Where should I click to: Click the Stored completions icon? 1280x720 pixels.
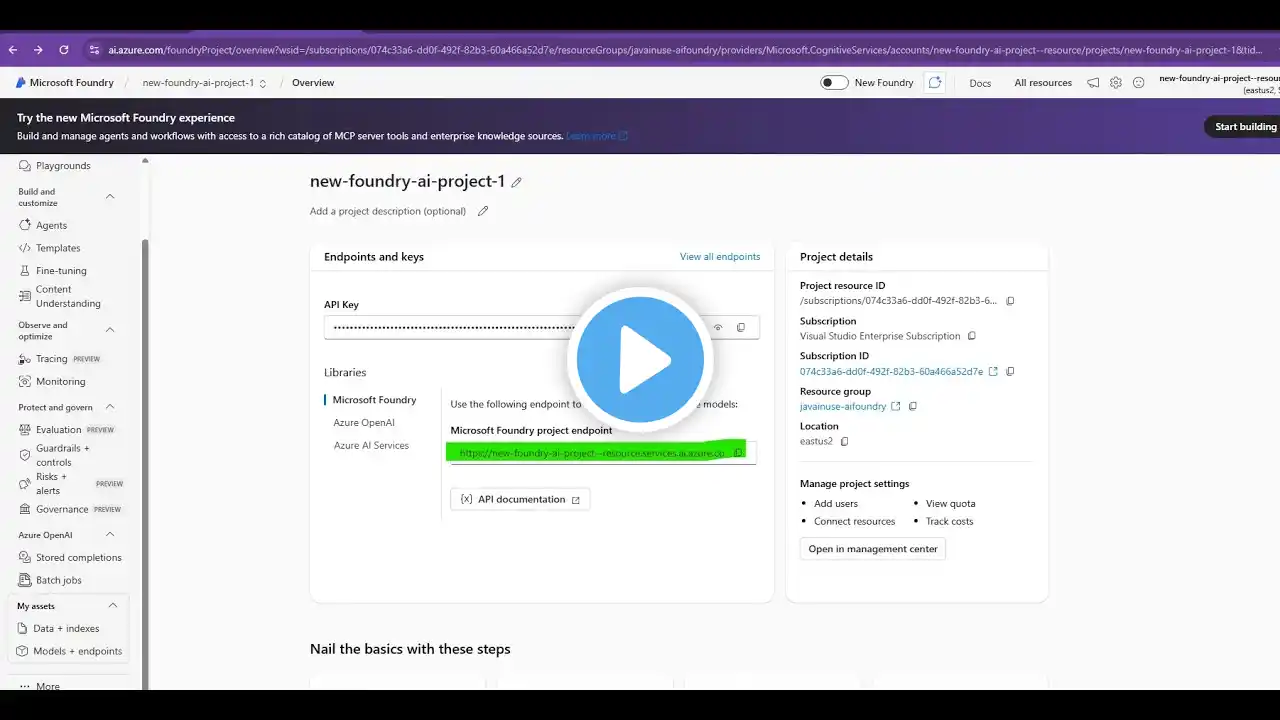tap(26, 558)
